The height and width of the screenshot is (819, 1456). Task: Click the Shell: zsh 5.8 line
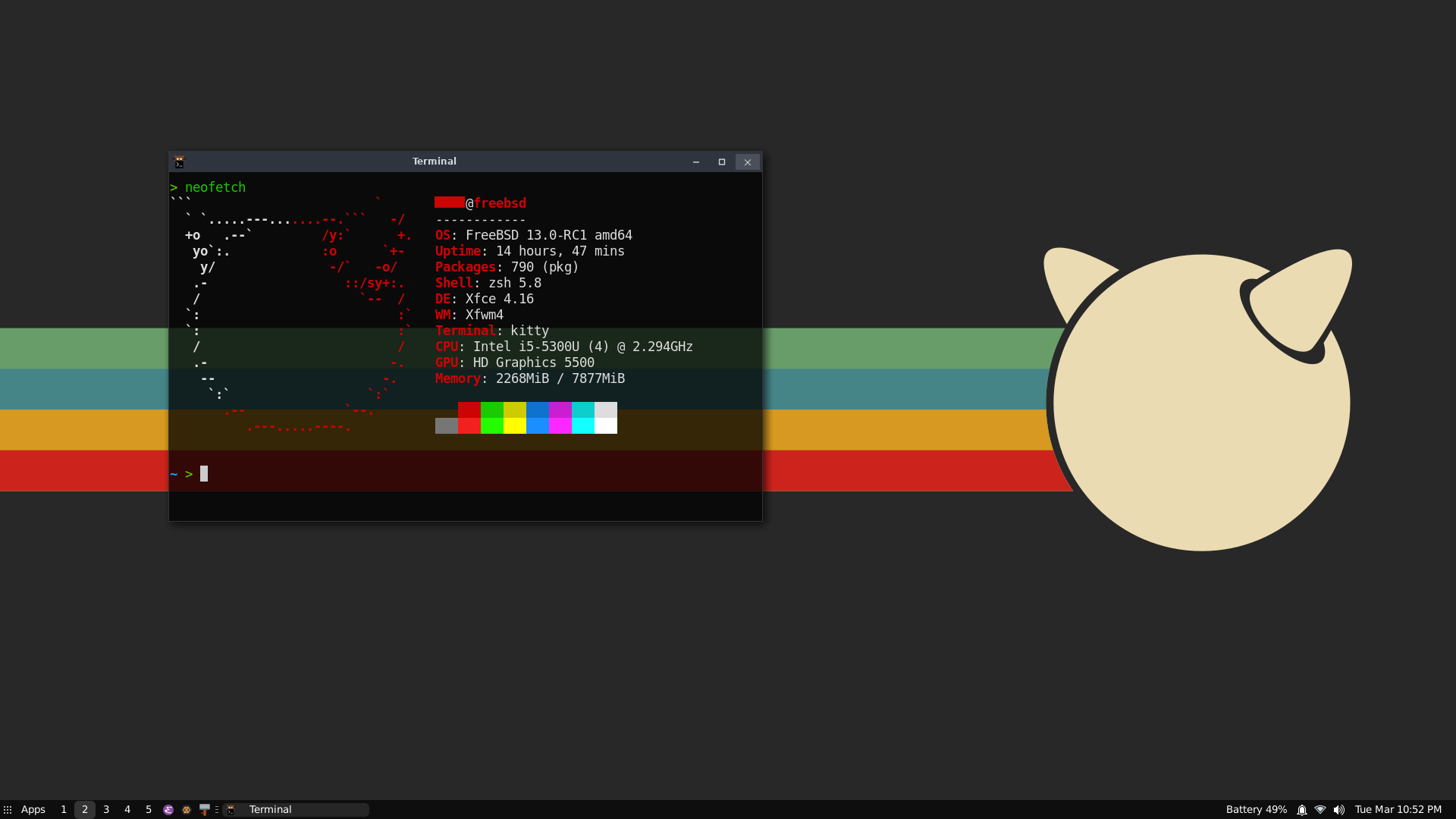click(x=488, y=283)
